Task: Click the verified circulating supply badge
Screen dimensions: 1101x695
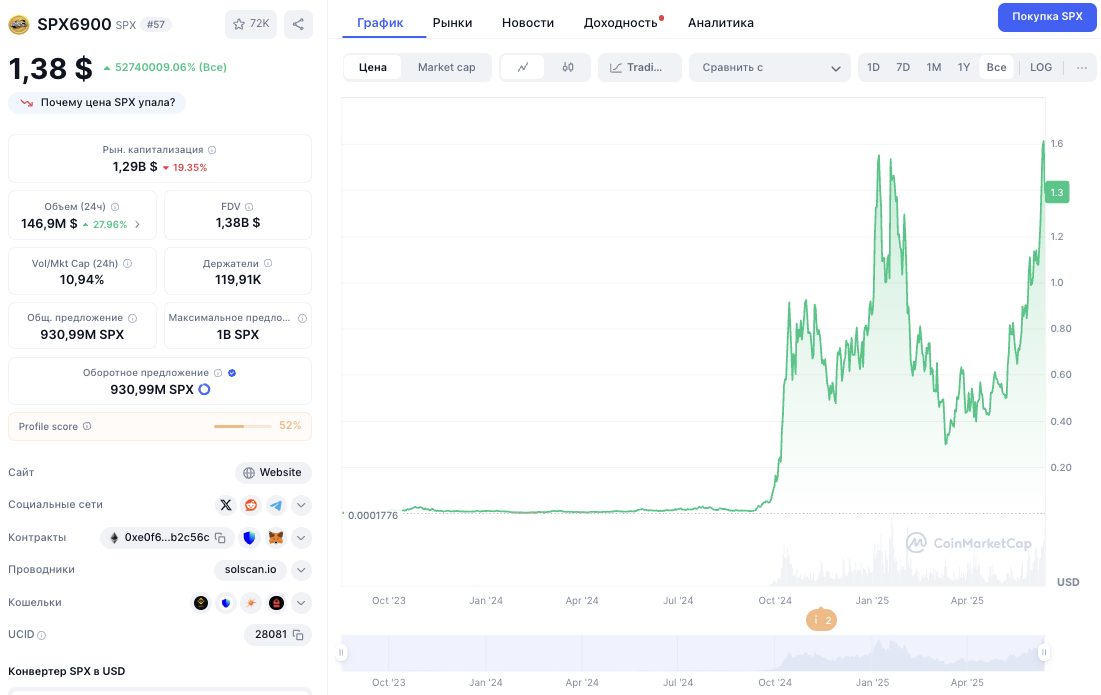Action: pos(232,373)
